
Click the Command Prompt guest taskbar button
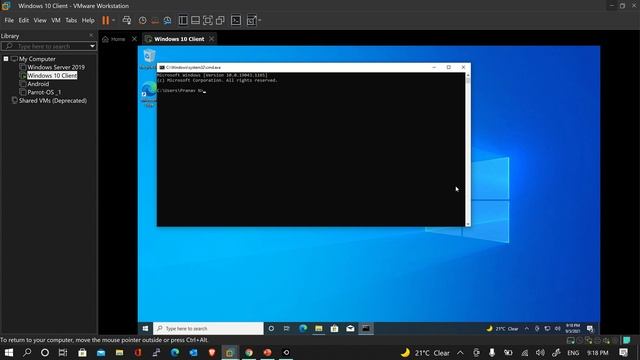point(366,329)
